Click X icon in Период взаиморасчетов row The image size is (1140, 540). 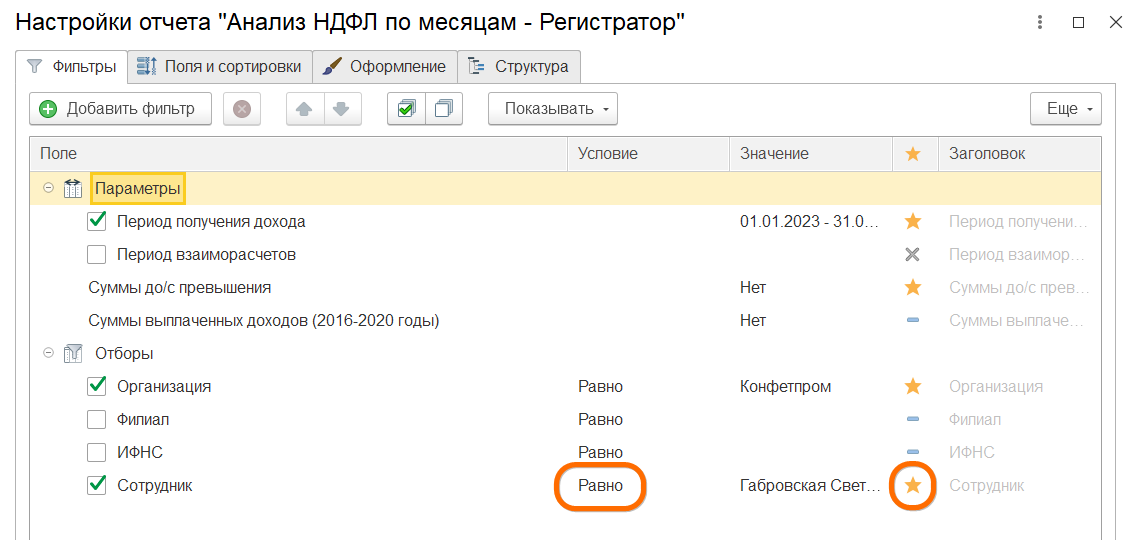click(912, 254)
